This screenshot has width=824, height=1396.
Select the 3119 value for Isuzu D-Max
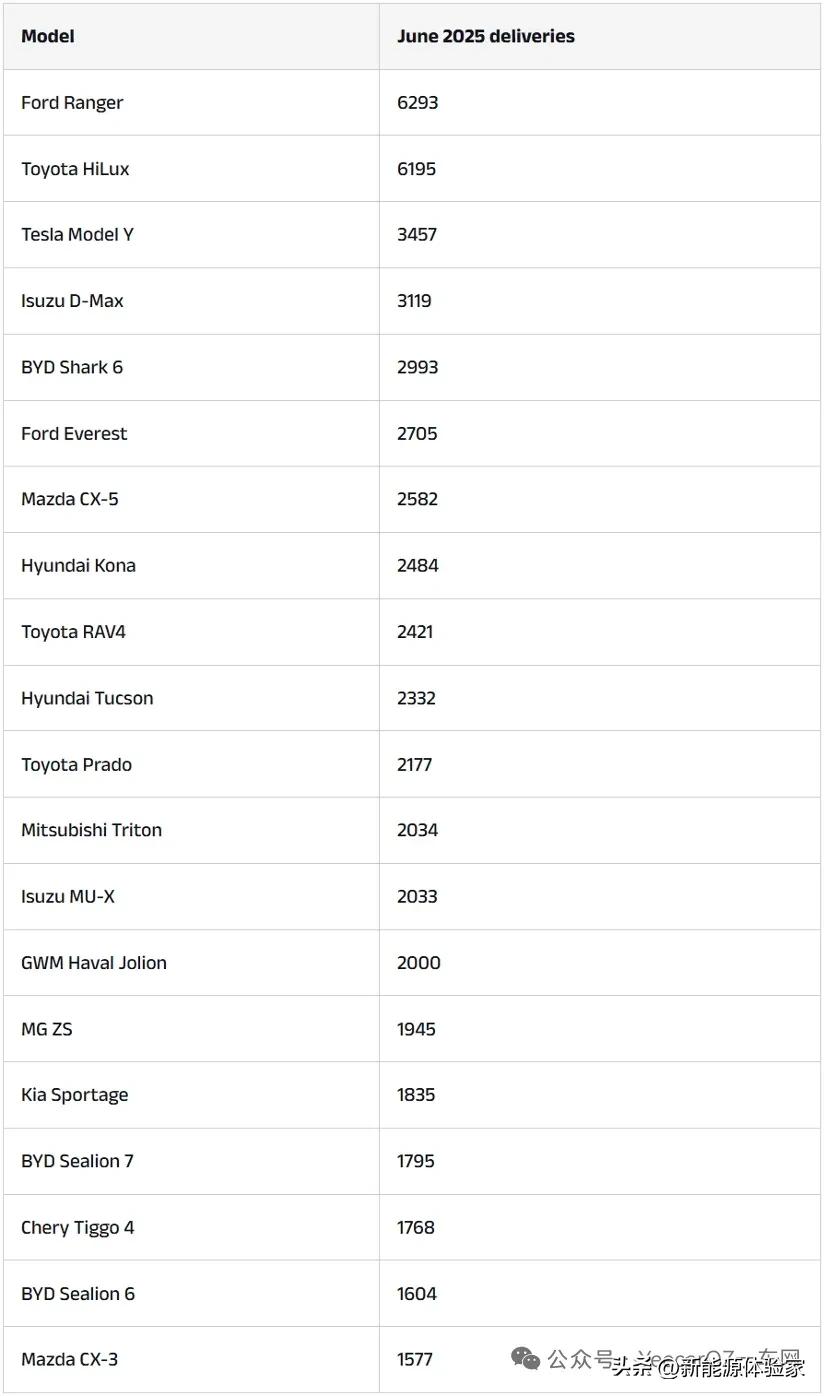point(414,301)
